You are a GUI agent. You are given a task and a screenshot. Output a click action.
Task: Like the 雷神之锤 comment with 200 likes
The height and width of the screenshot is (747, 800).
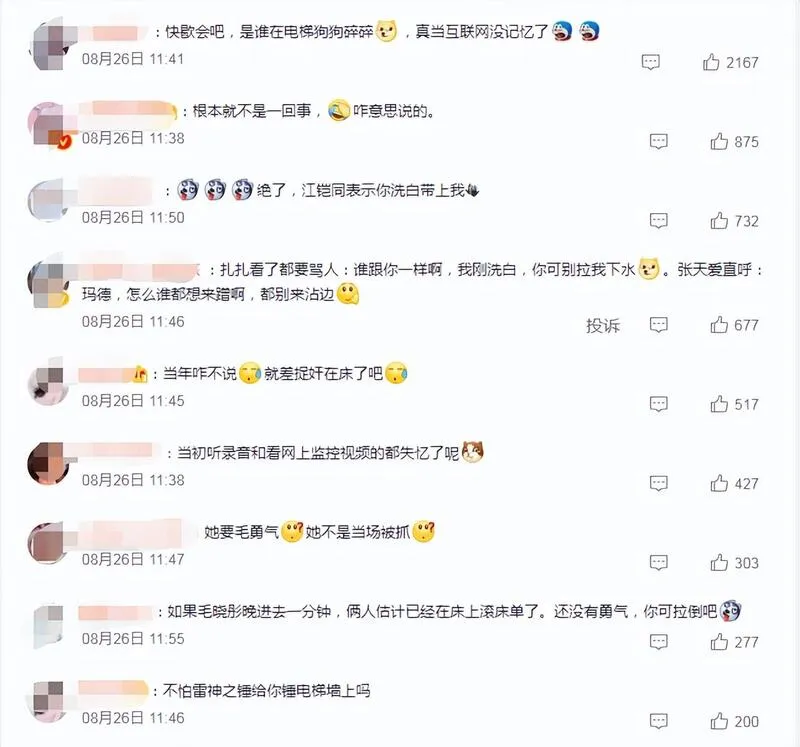(x=719, y=721)
